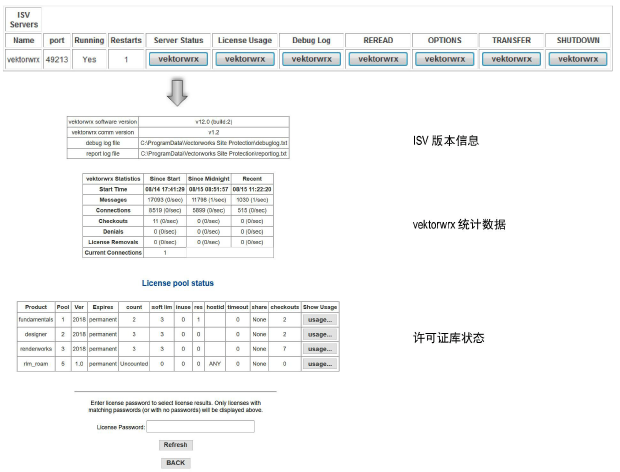Image resolution: width=620 pixels, height=472 pixels.
Task: Show usage for the designer product
Action: [319, 334]
